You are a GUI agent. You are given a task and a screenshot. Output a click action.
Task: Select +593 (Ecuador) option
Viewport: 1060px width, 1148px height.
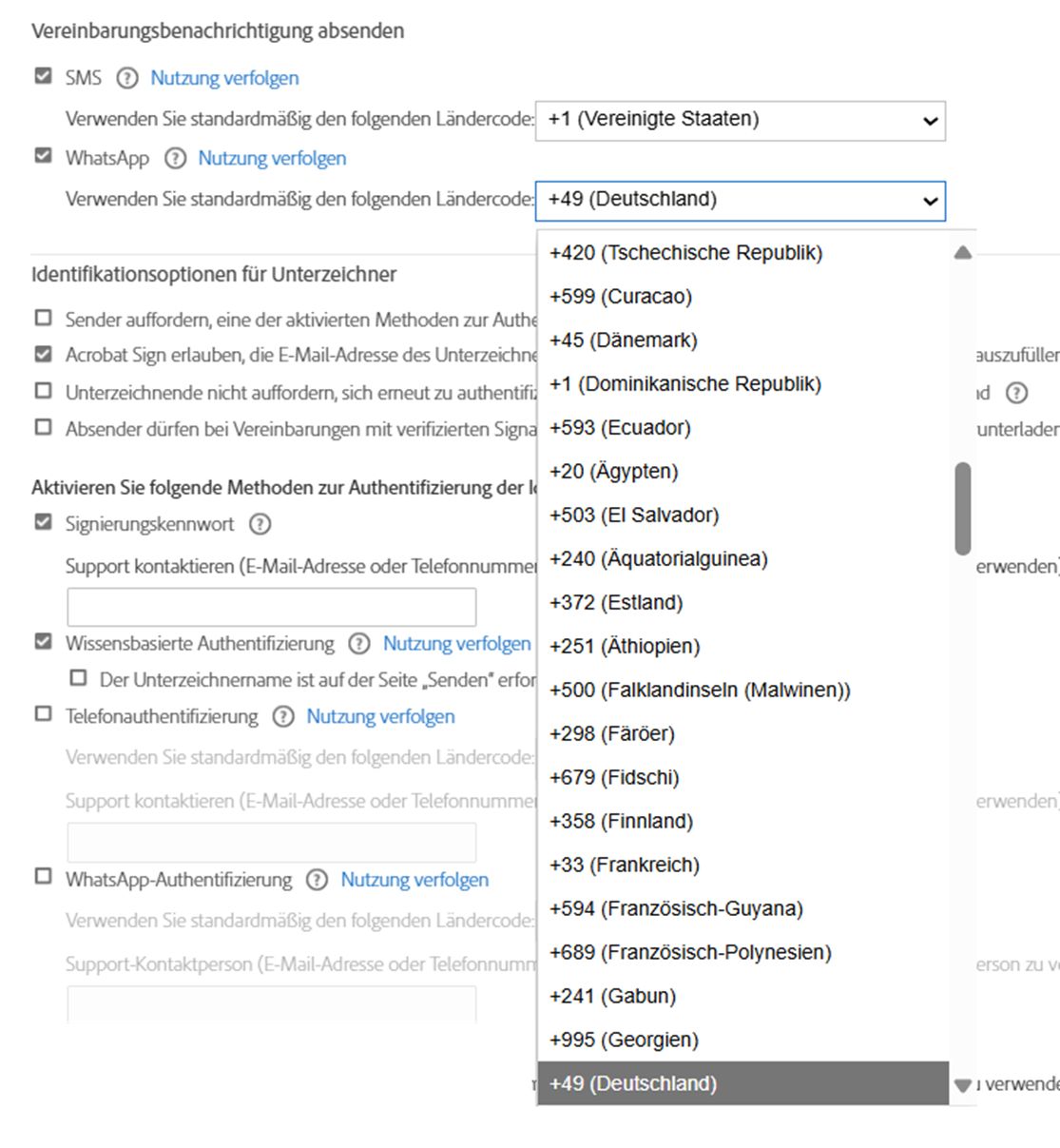(x=743, y=428)
